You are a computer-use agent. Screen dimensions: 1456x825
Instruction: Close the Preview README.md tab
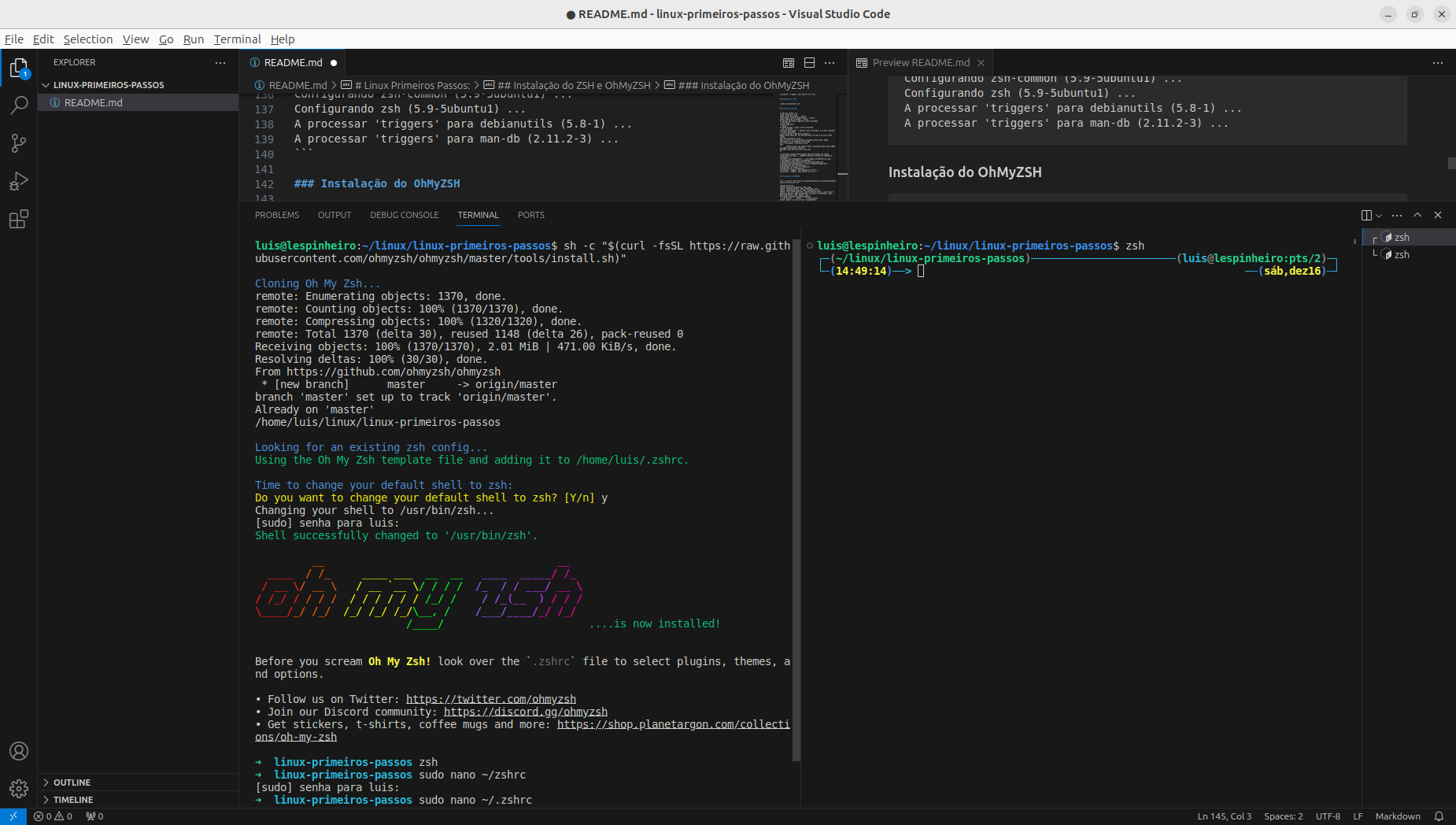click(x=981, y=63)
